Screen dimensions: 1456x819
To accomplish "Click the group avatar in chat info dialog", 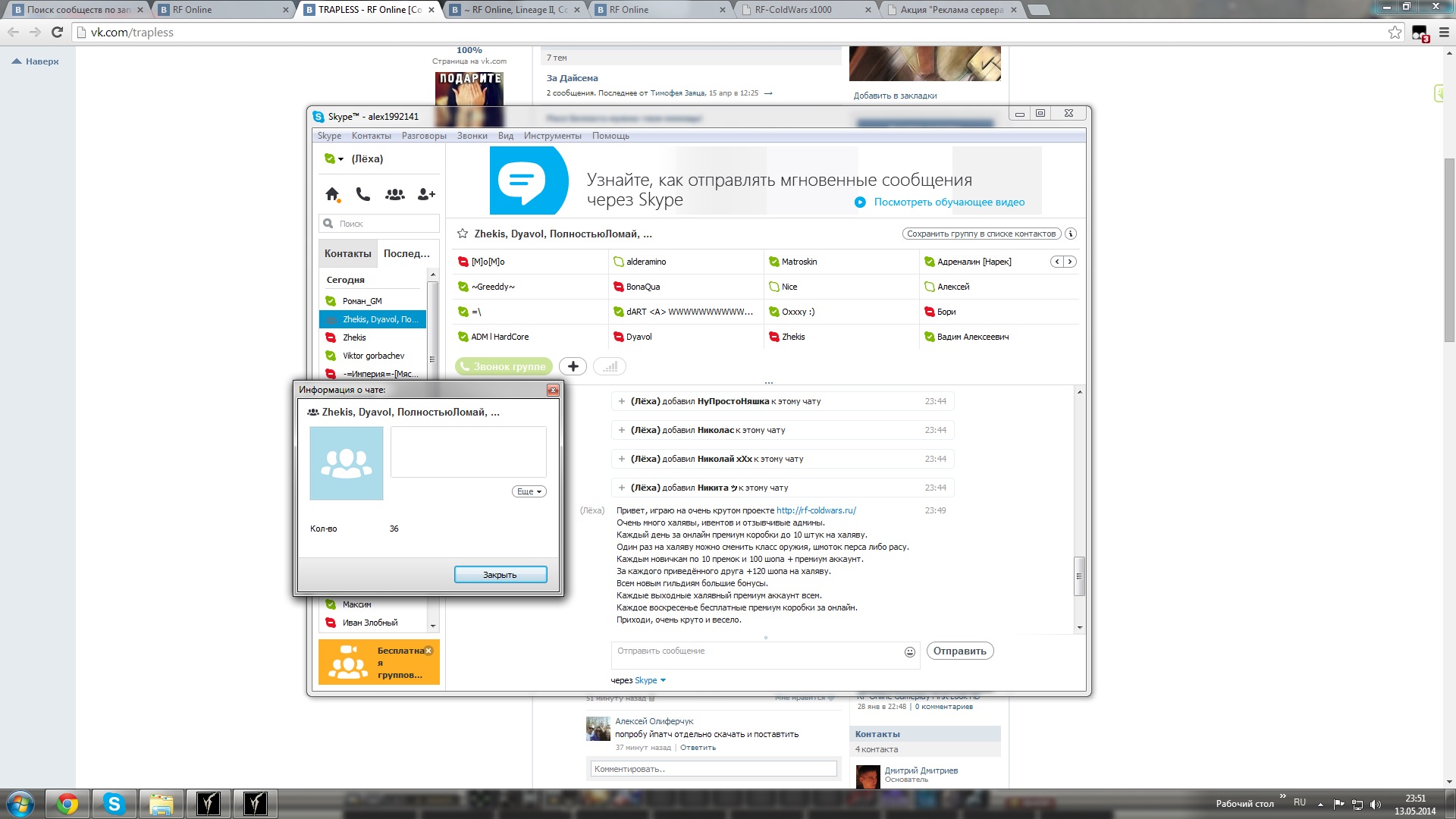I will click(x=347, y=463).
